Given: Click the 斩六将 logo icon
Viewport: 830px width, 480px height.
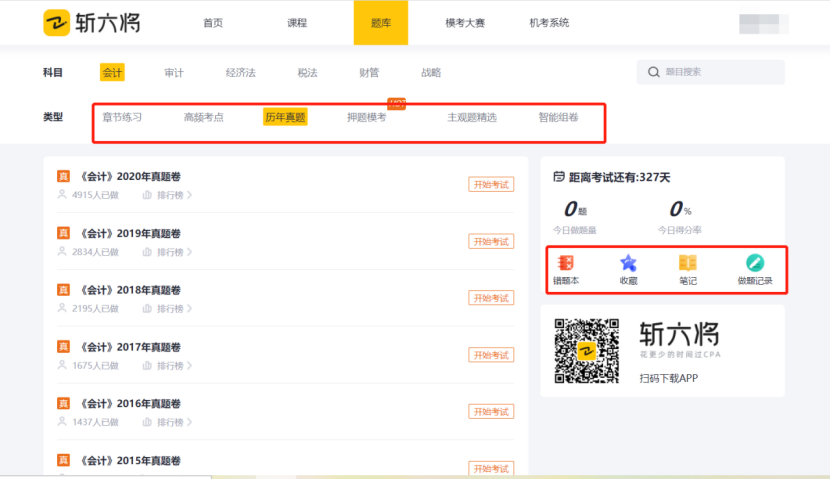Looking at the screenshot, I should tap(57, 23).
